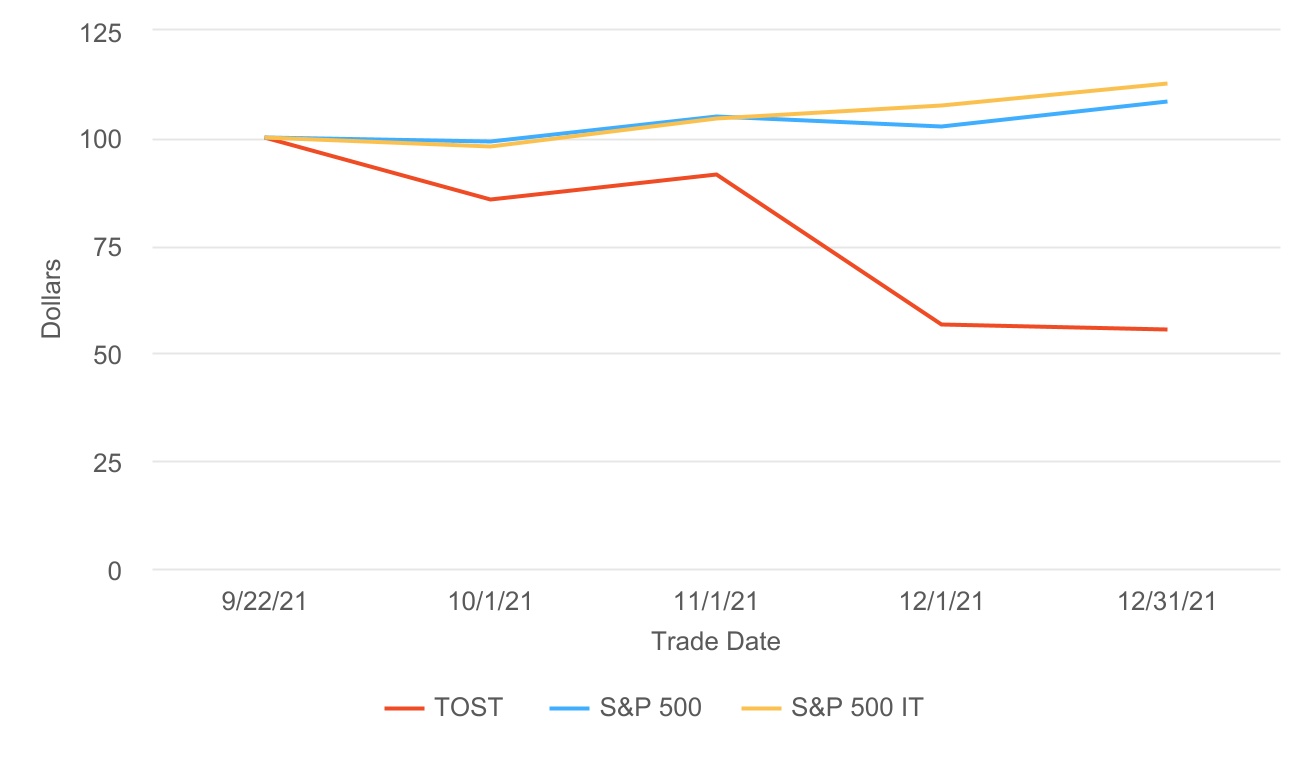Click the blue S&P 500 point at 12/1/21
Viewport: 1310px width, 760px height.
pos(941,126)
